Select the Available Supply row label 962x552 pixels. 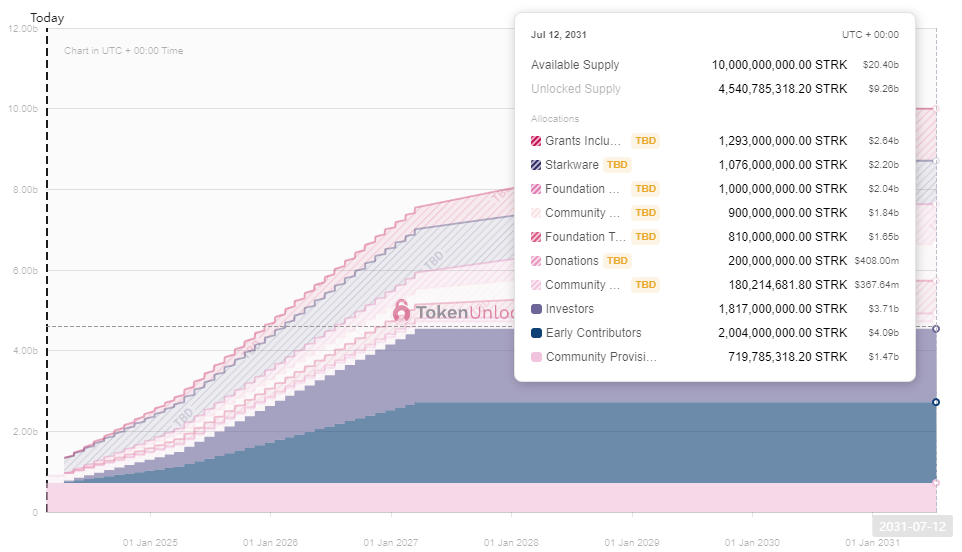click(x=575, y=65)
